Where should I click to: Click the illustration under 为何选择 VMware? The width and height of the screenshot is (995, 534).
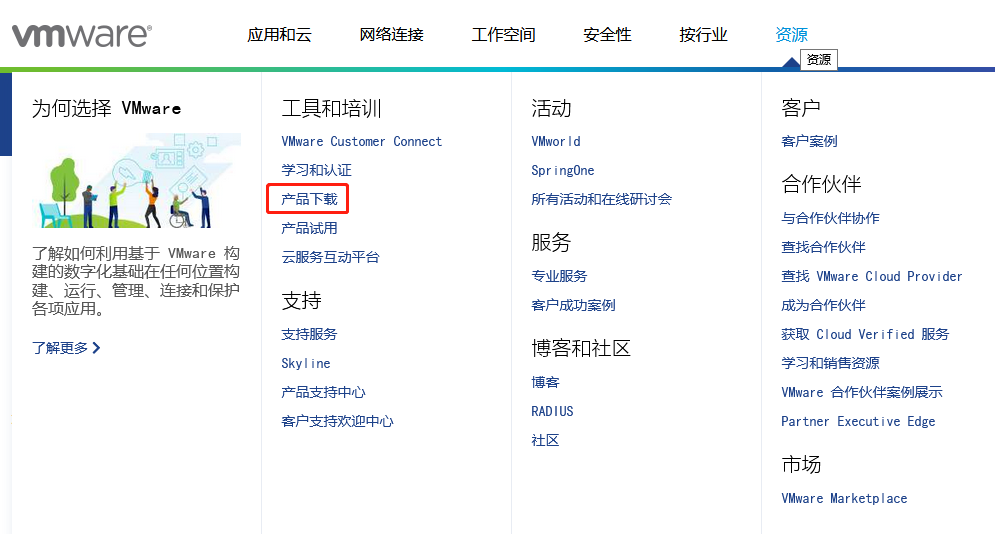click(136, 181)
